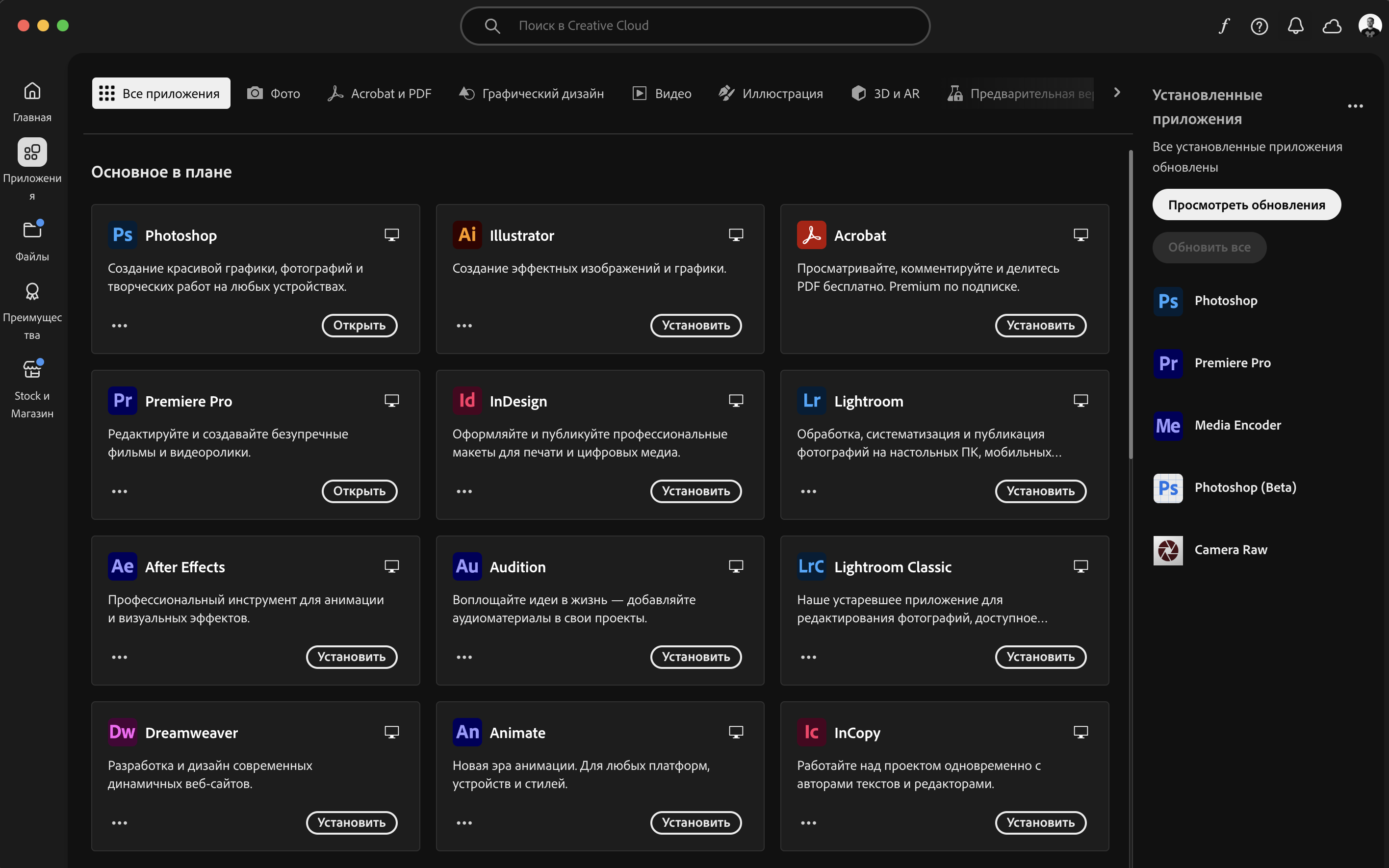Focus the Поиск в Creative Cloud field

(694, 26)
